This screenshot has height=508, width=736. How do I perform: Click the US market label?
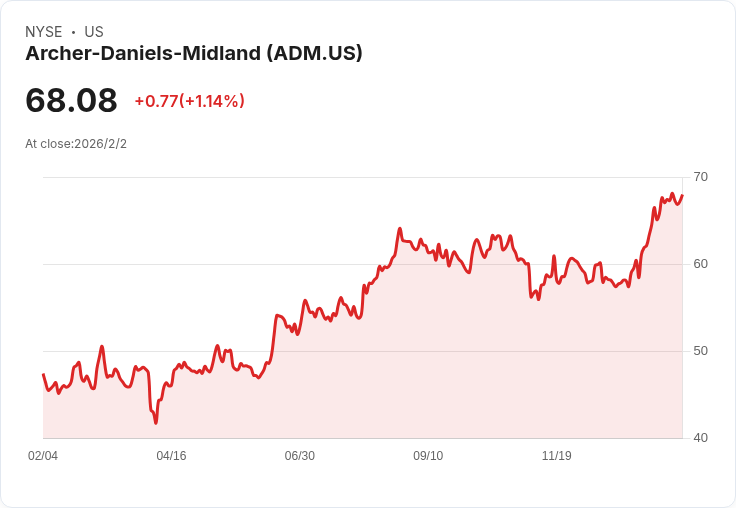94,32
